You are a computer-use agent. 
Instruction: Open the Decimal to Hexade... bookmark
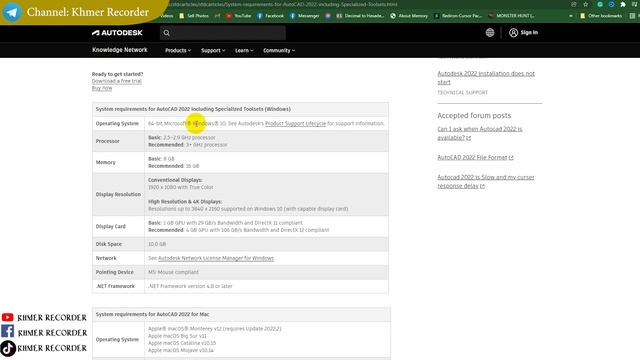coord(360,16)
